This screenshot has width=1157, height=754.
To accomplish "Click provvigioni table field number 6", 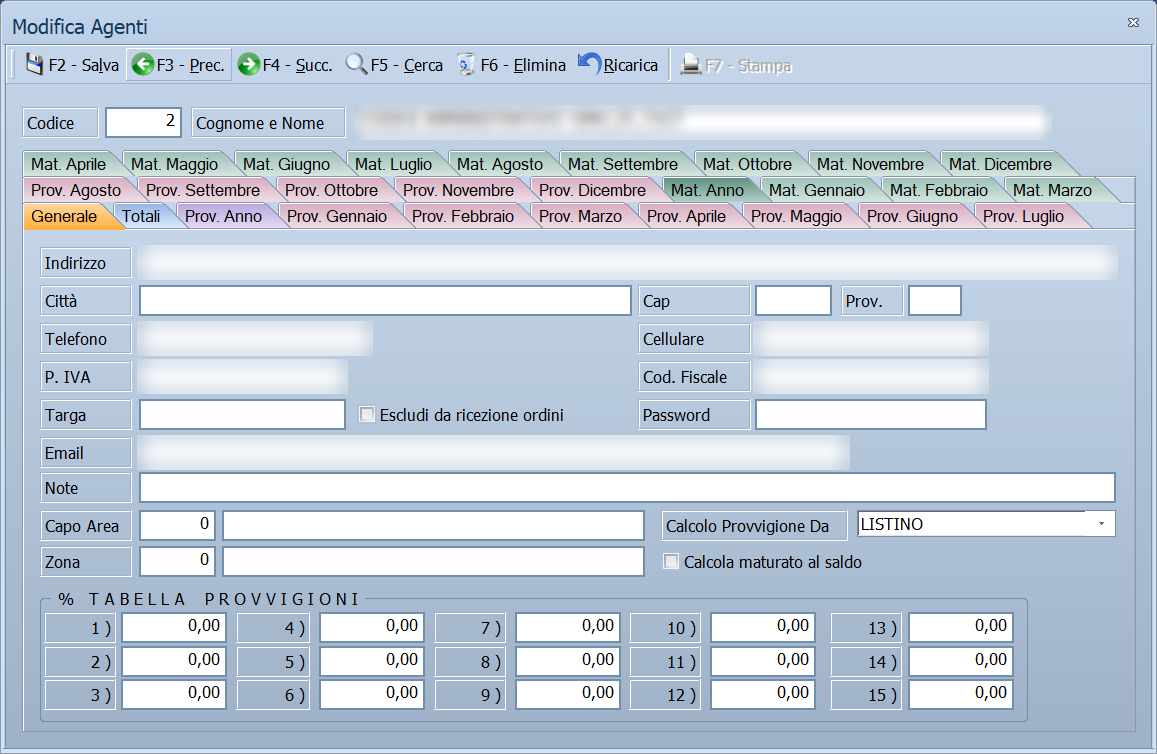I will pos(372,694).
